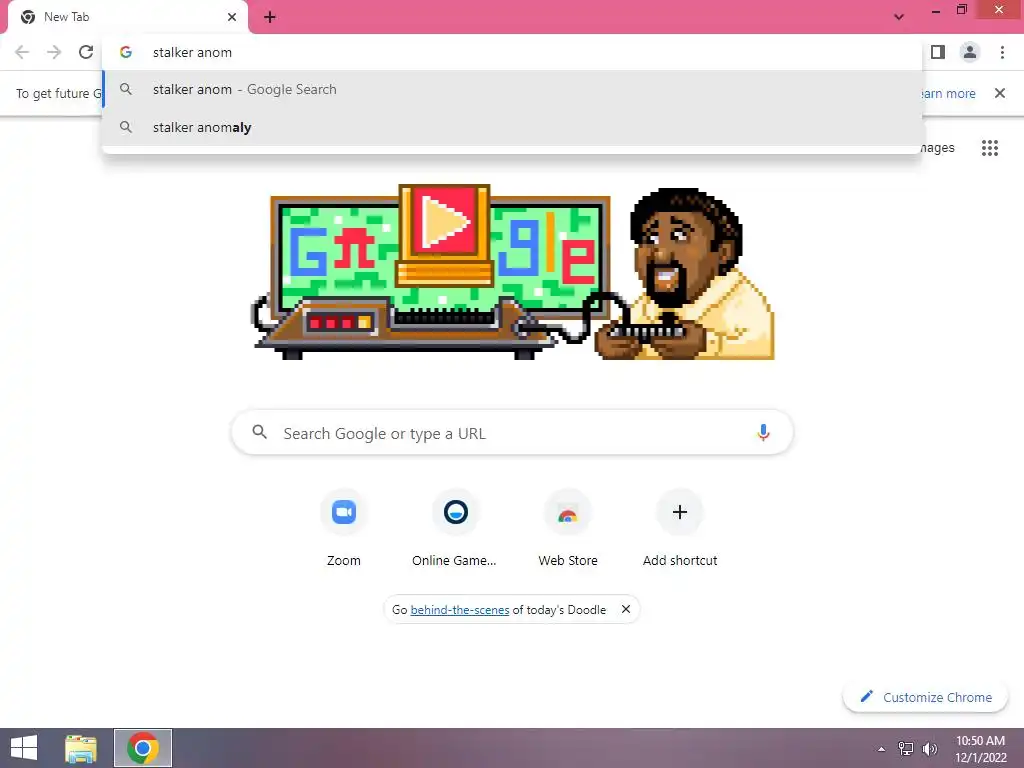The width and height of the screenshot is (1024, 768).
Task: Click the omnibox with 'stalker anom'
Action: tap(512, 52)
